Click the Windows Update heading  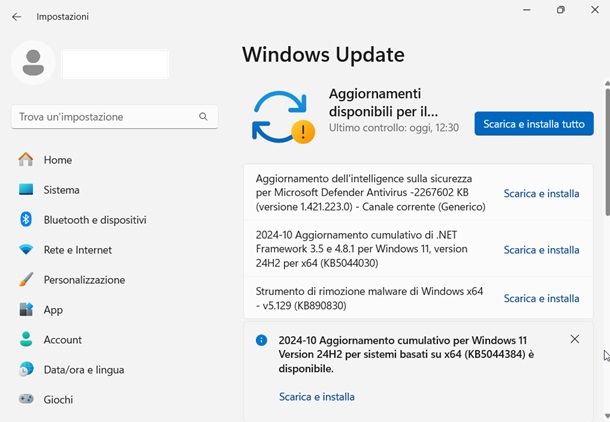coord(323,54)
